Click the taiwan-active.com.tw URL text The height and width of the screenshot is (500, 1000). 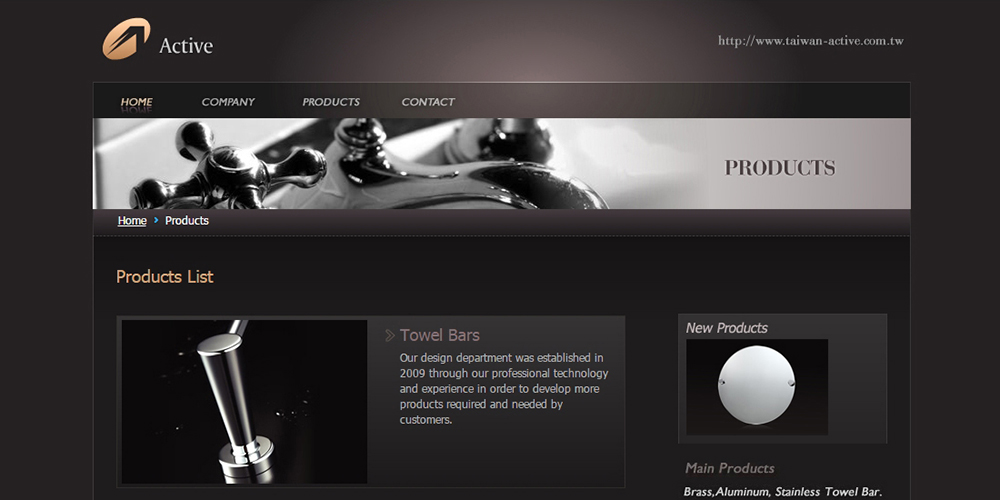click(811, 41)
